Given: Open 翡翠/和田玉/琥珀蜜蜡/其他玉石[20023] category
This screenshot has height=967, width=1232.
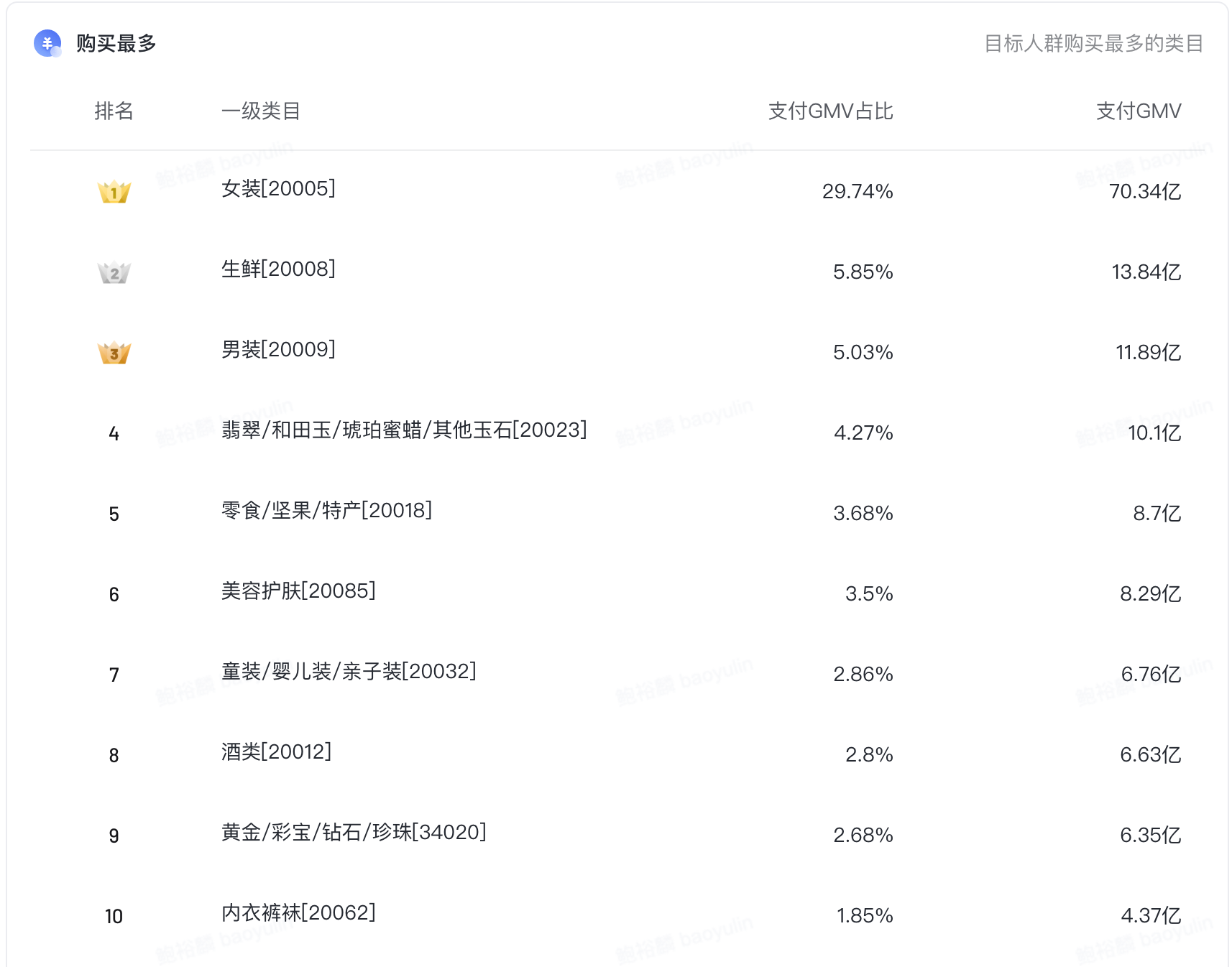Looking at the screenshot, I should tap(404, 430).
